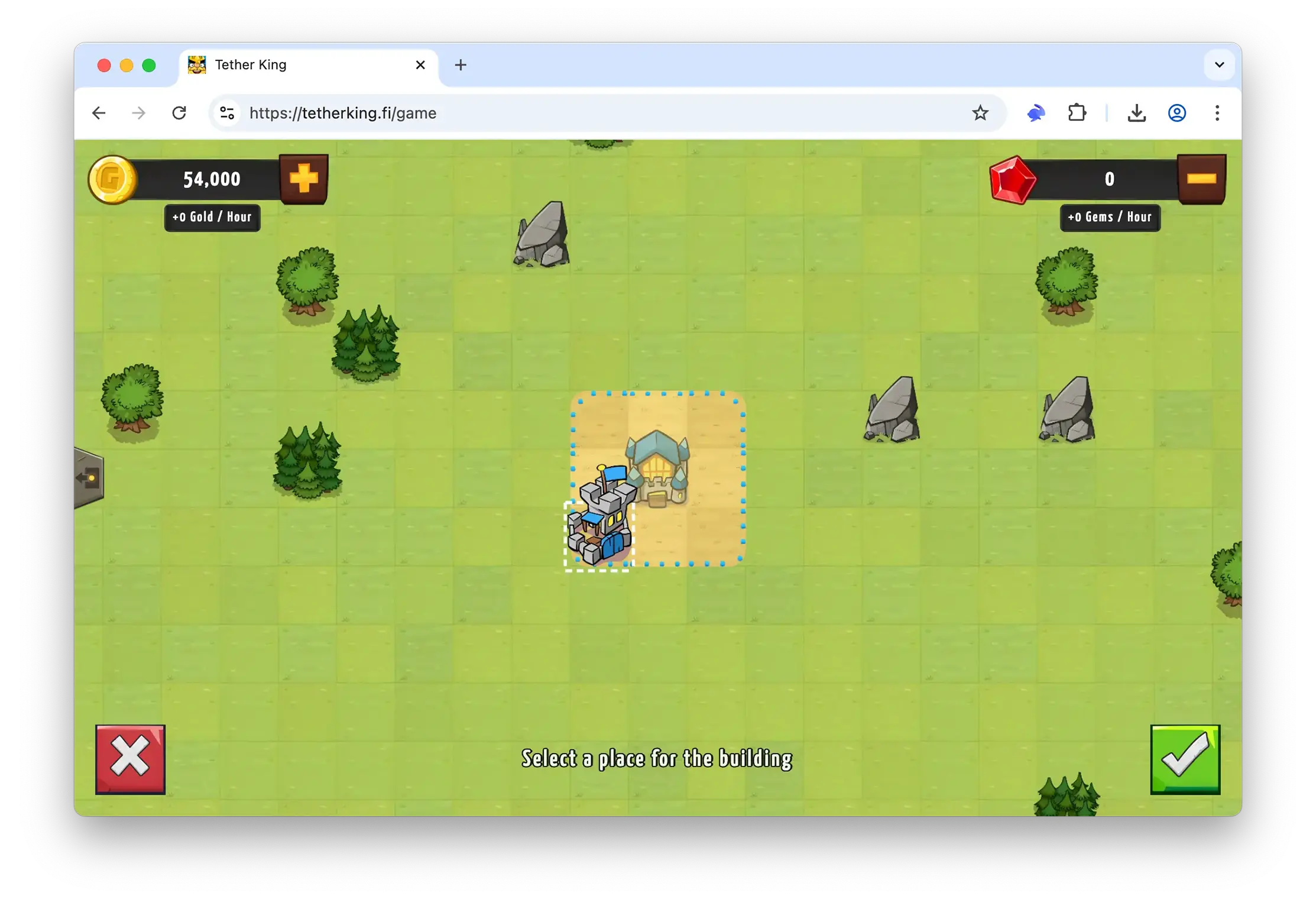Cancel building placement with red X
The height and width of the screenshot is (899, 1316).
tap(130, 759)
